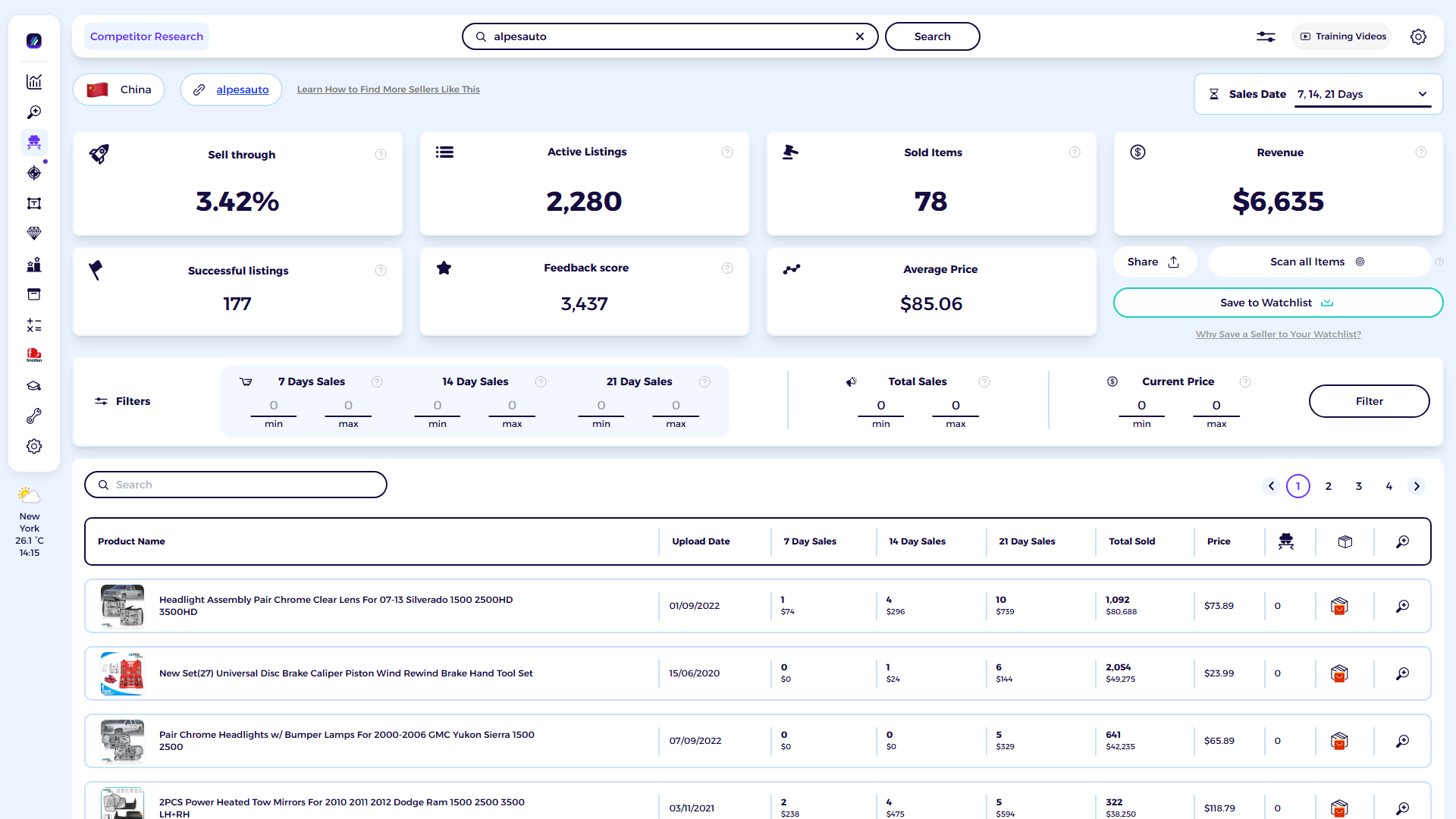This screenshot has width=1456, height=819.
Task: Open Training Videos
Action: coord(1343,36)
